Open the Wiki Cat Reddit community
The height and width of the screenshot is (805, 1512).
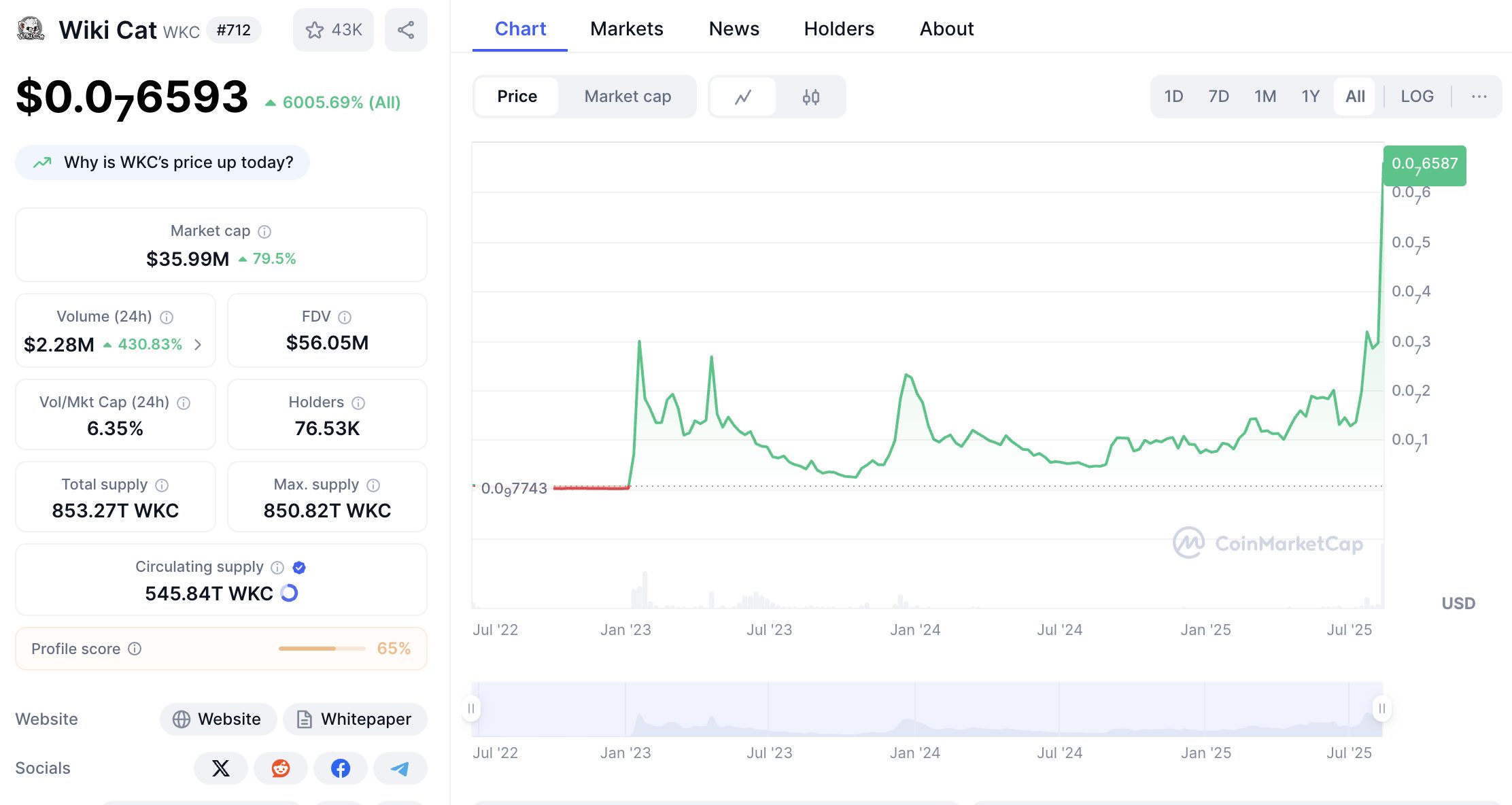tap(280, 768)
